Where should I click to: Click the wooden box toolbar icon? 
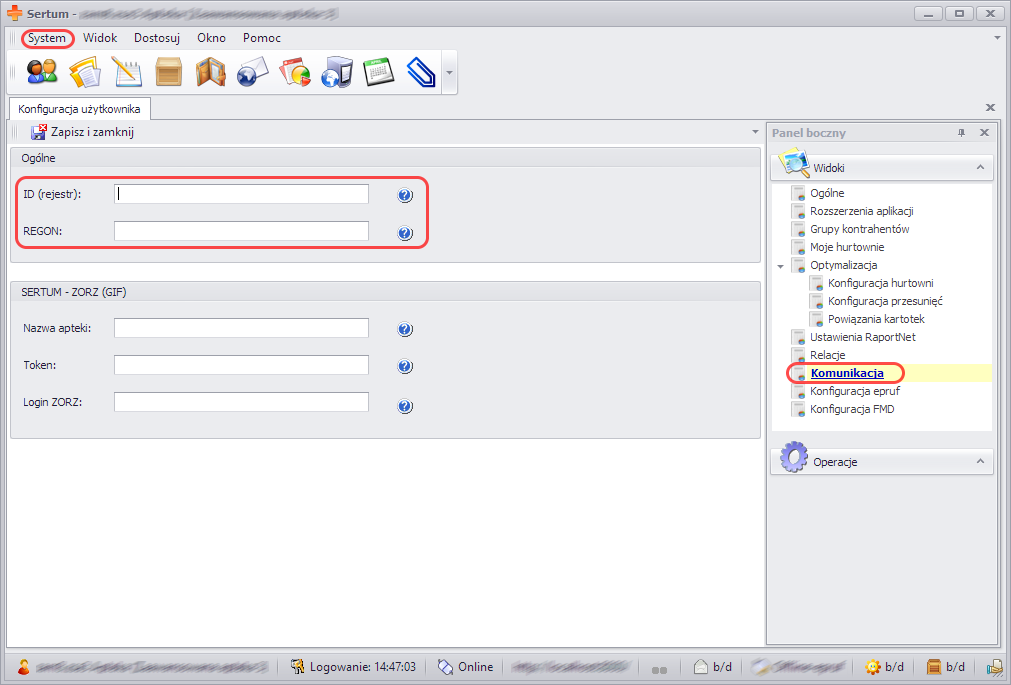[x=168, y=72]
